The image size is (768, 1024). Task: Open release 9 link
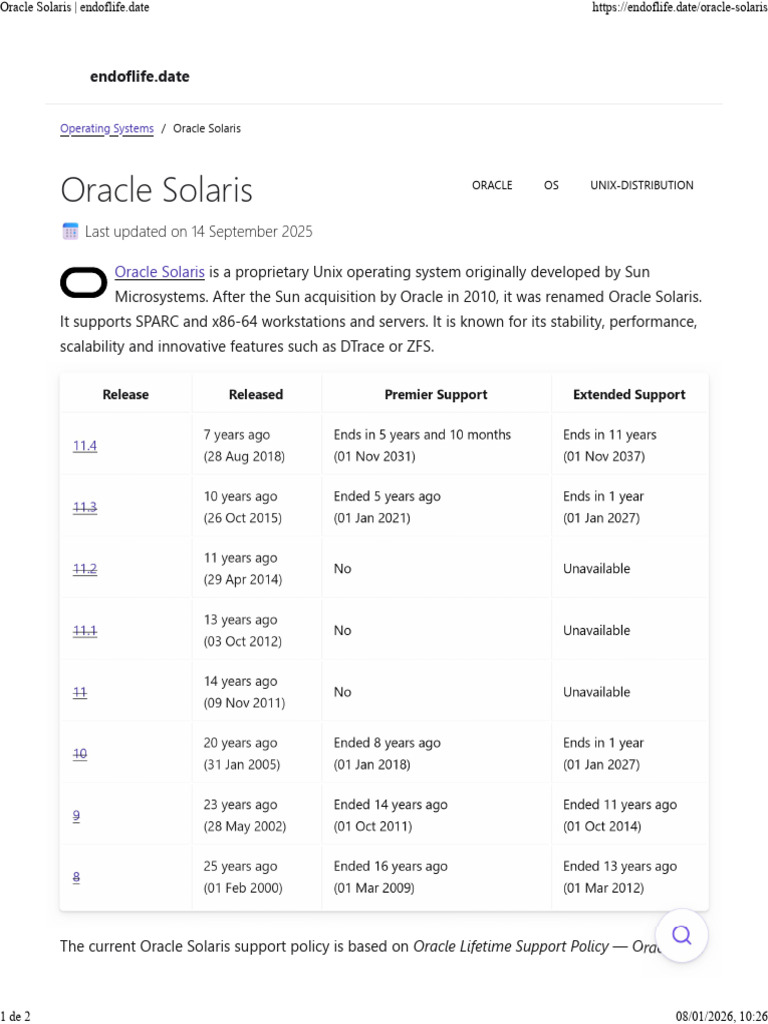[76, 816]
